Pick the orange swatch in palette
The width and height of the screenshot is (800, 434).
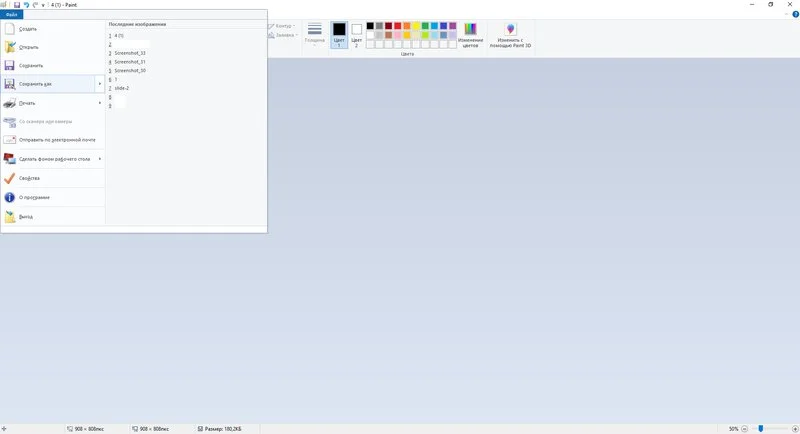point(407,25)
